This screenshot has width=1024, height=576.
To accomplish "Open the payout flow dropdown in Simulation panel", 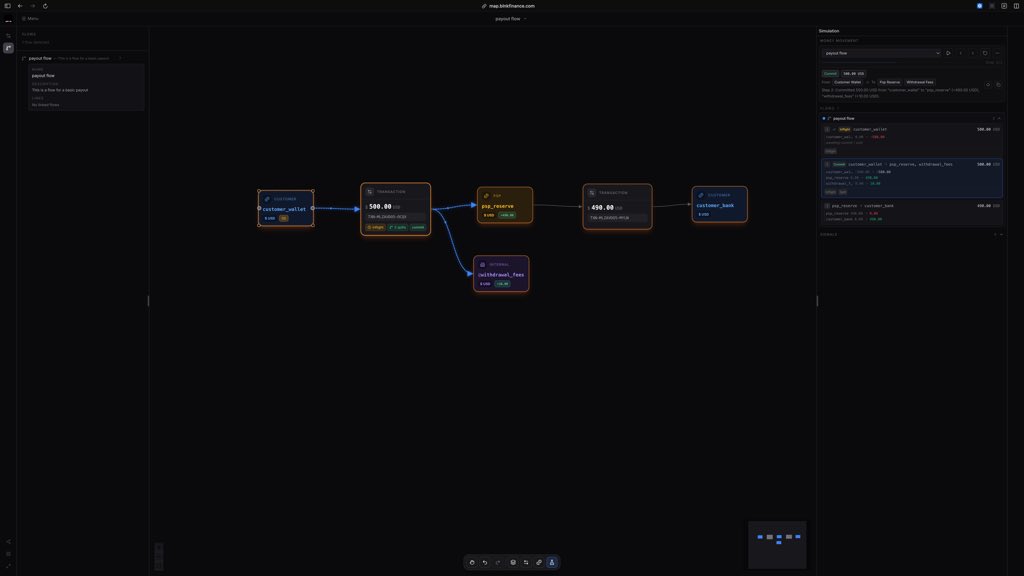I will (x=881, y=53).
